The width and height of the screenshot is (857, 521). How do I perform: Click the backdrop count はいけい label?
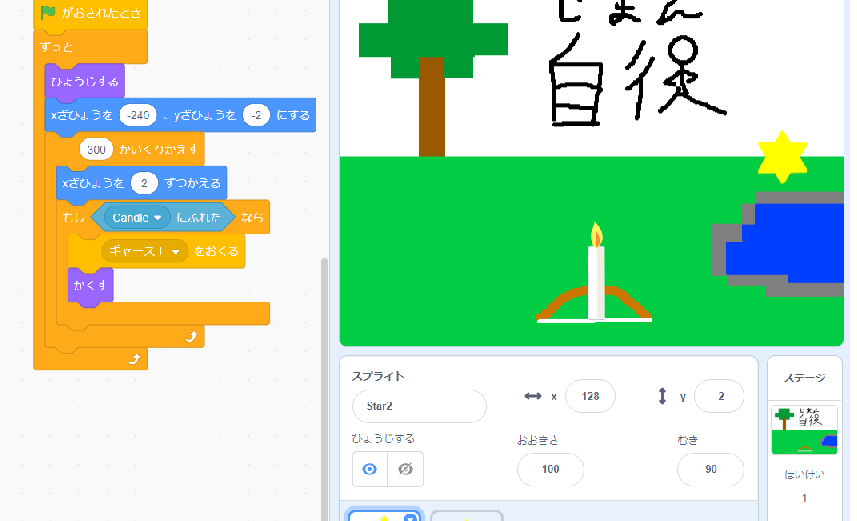804,475
